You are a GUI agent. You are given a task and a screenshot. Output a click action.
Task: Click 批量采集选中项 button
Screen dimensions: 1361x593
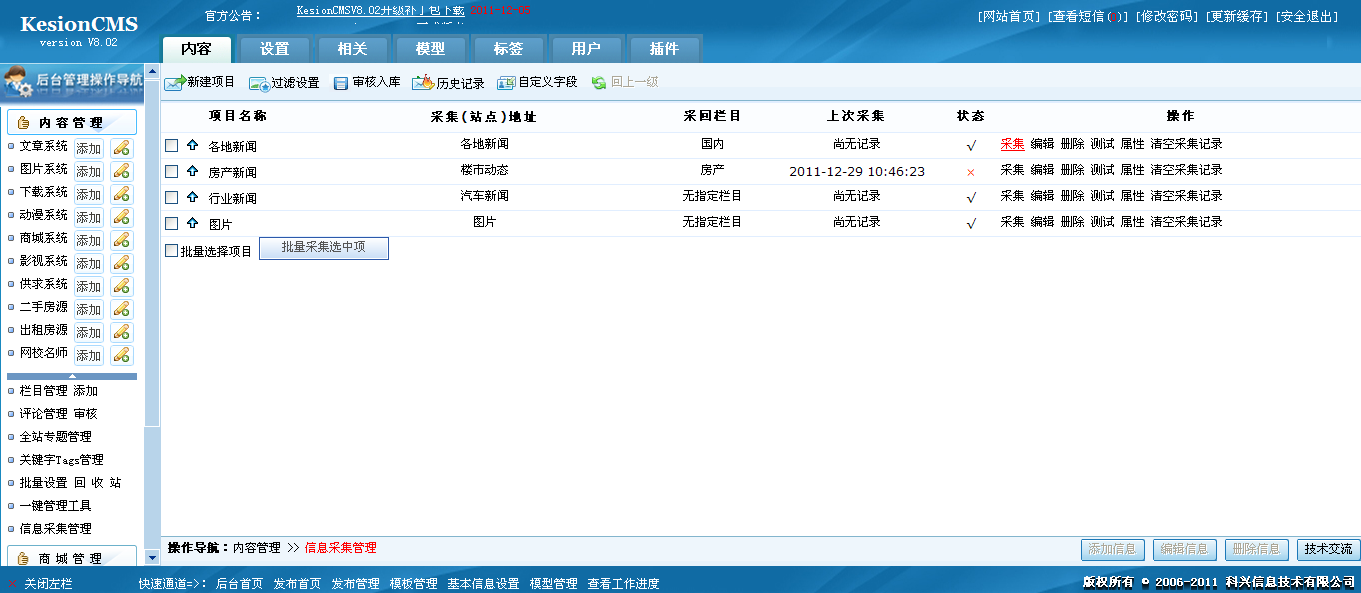tap(324, 248)
